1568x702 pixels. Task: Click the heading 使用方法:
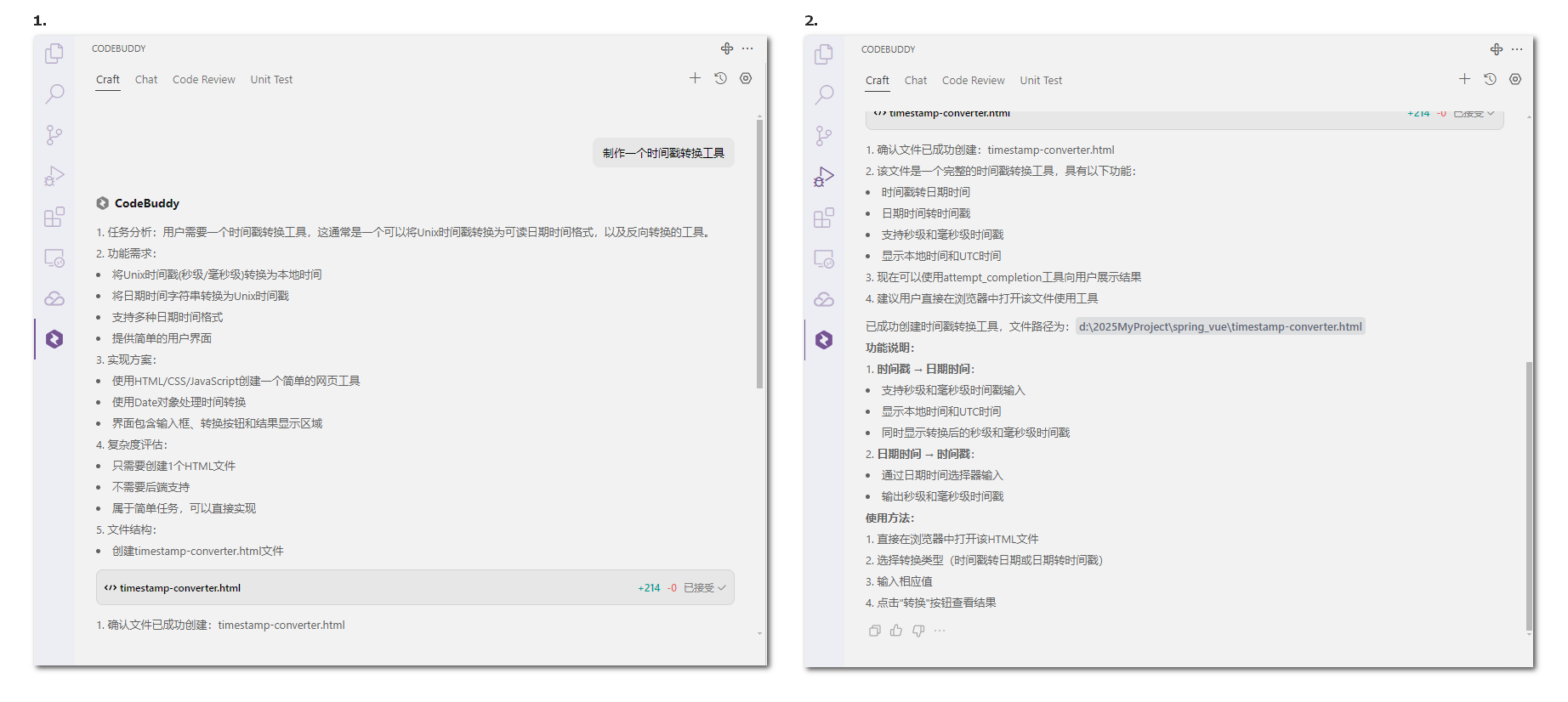coord(890,518)
